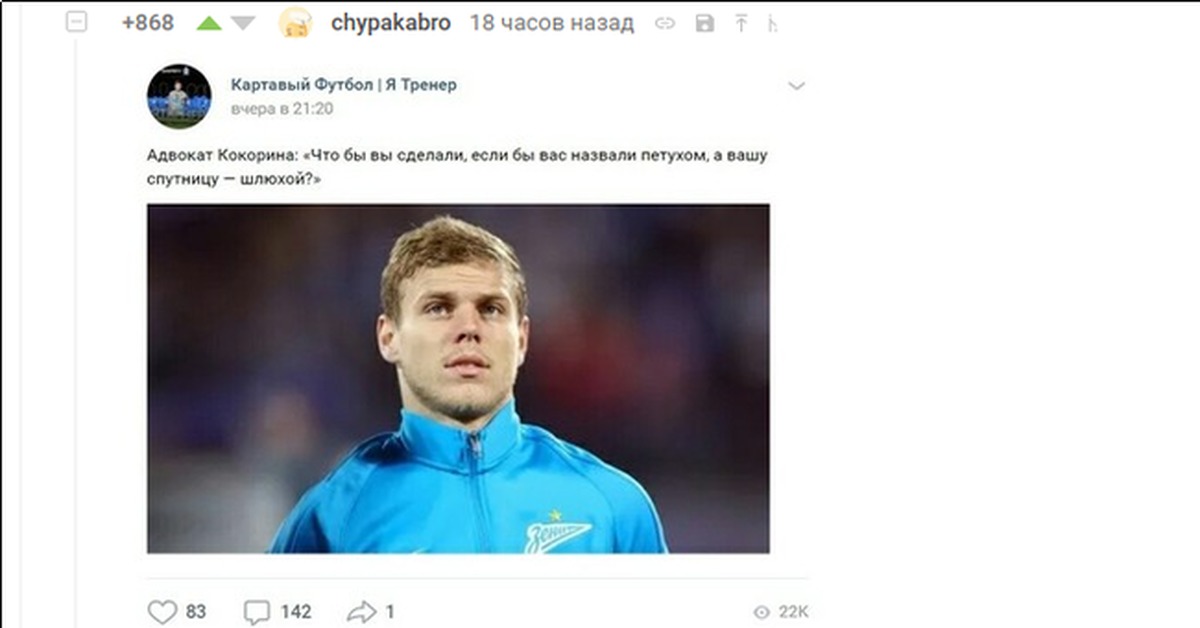Open the football player photo
Image resolution: width=1200 pixels, height=628 pixels.
(458, 379)
